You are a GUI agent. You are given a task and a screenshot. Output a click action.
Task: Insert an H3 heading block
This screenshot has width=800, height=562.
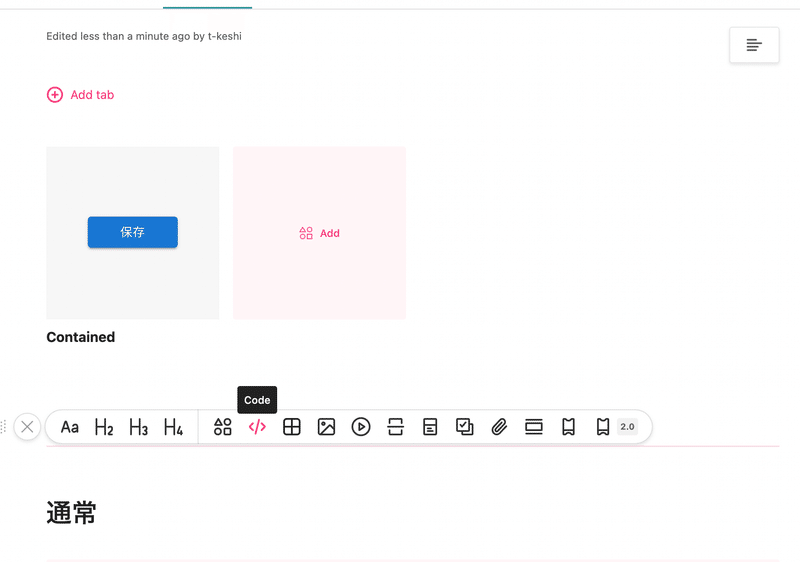point(138,427)
